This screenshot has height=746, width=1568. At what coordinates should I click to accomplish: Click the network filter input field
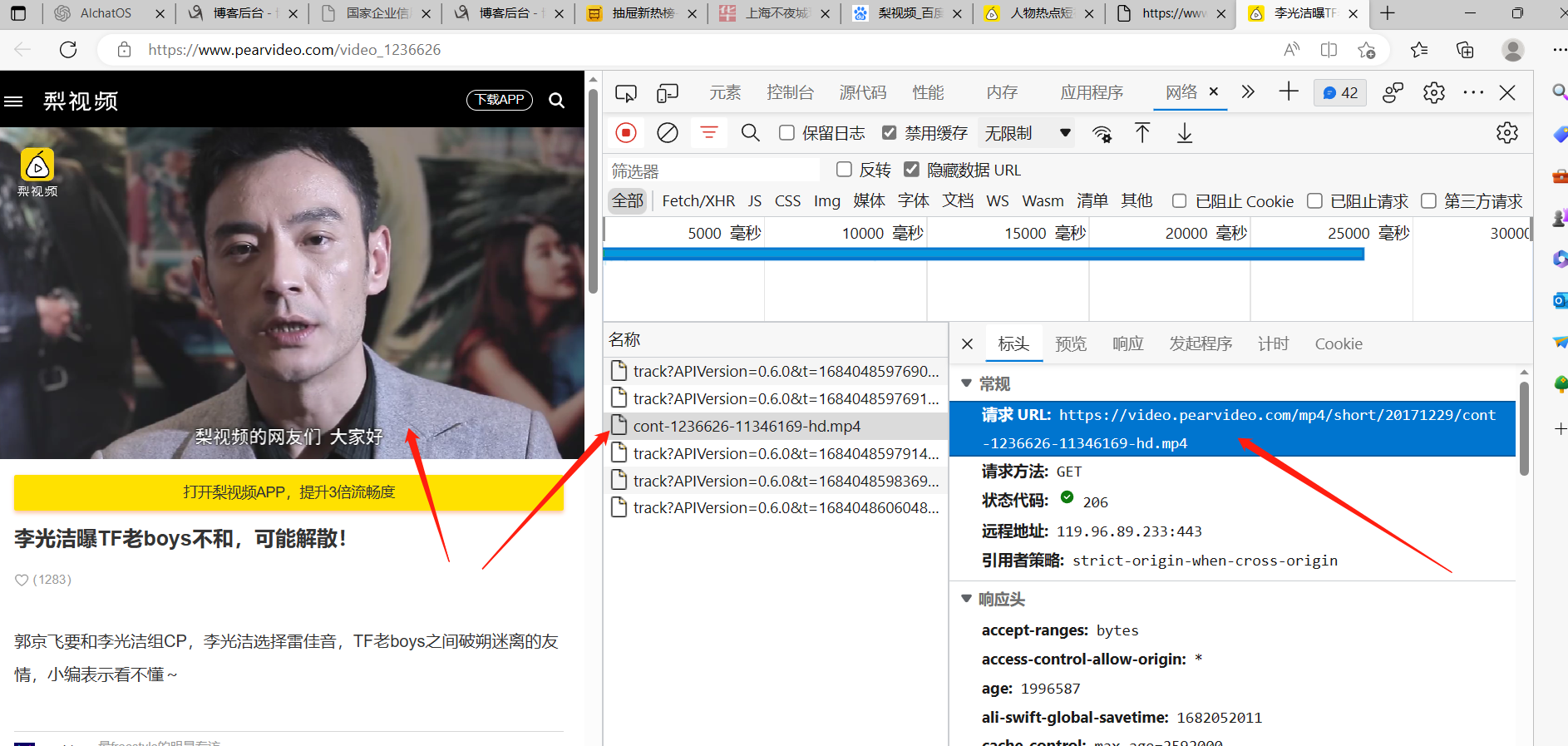coord(714,170)
